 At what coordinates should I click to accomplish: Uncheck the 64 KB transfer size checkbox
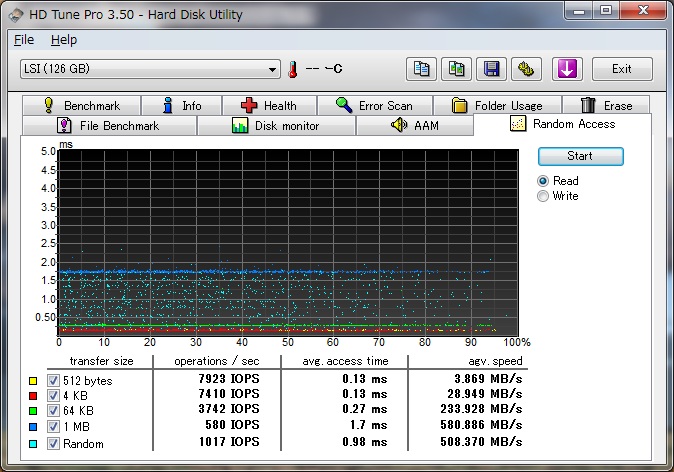54,412
